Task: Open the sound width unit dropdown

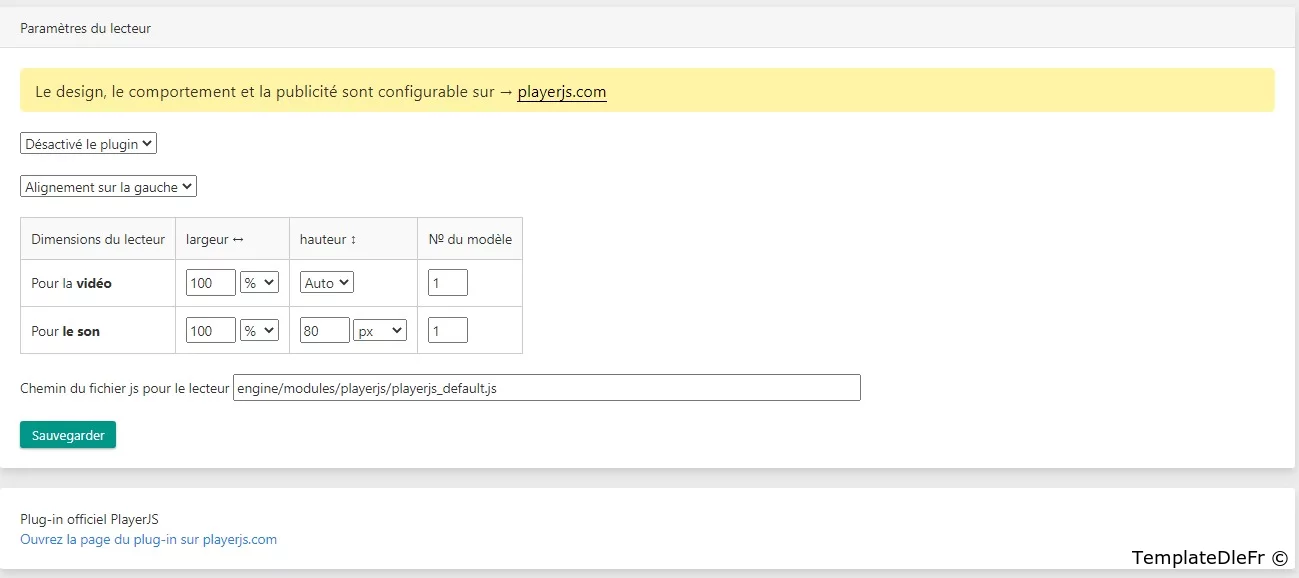Action: click(x=259, y=331)
